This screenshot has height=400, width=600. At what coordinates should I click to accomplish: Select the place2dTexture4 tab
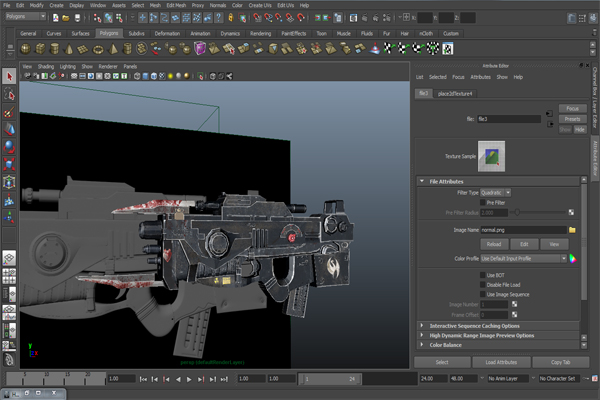point(455,94)
